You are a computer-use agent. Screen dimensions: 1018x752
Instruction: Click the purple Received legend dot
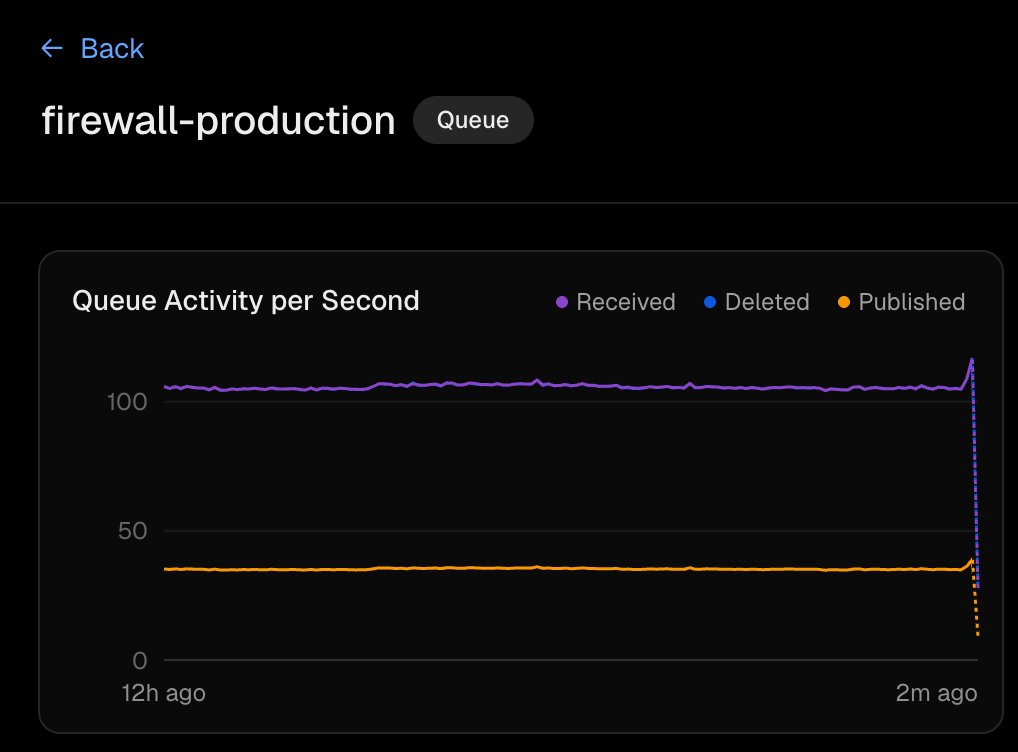click(562, 303)
